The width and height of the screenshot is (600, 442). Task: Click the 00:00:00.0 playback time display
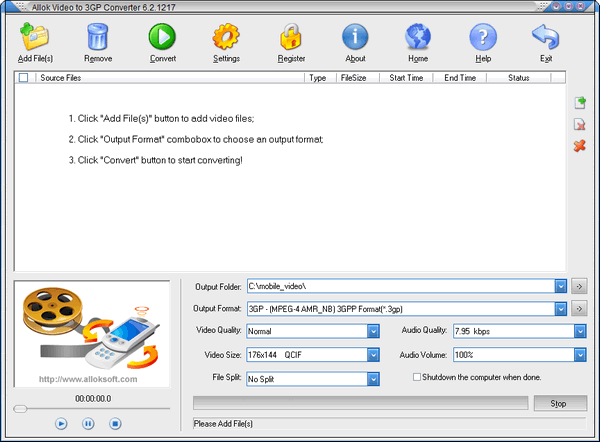click(x=93, y=399)
